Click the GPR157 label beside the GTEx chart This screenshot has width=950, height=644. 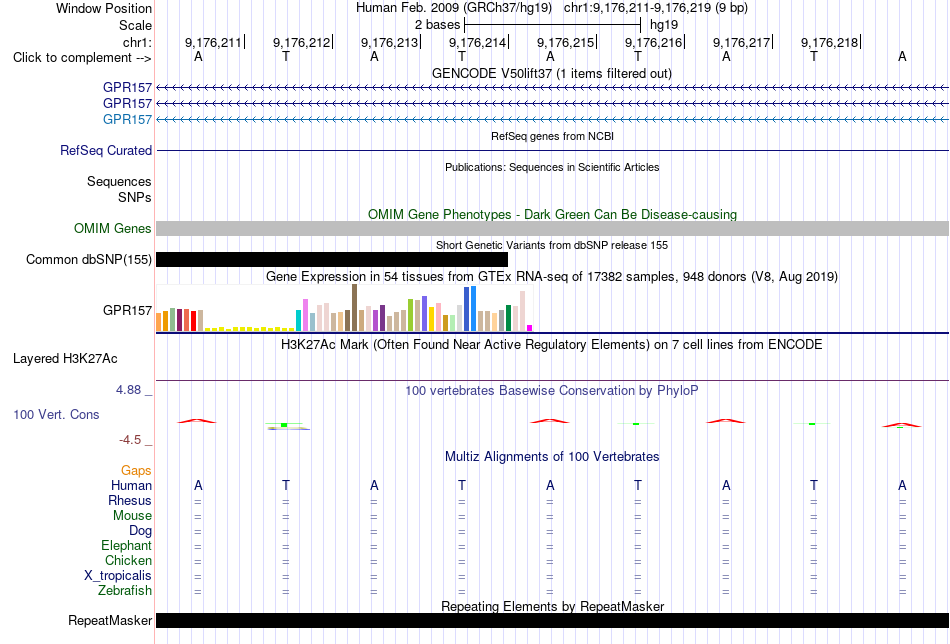click(x=127, y=310)
